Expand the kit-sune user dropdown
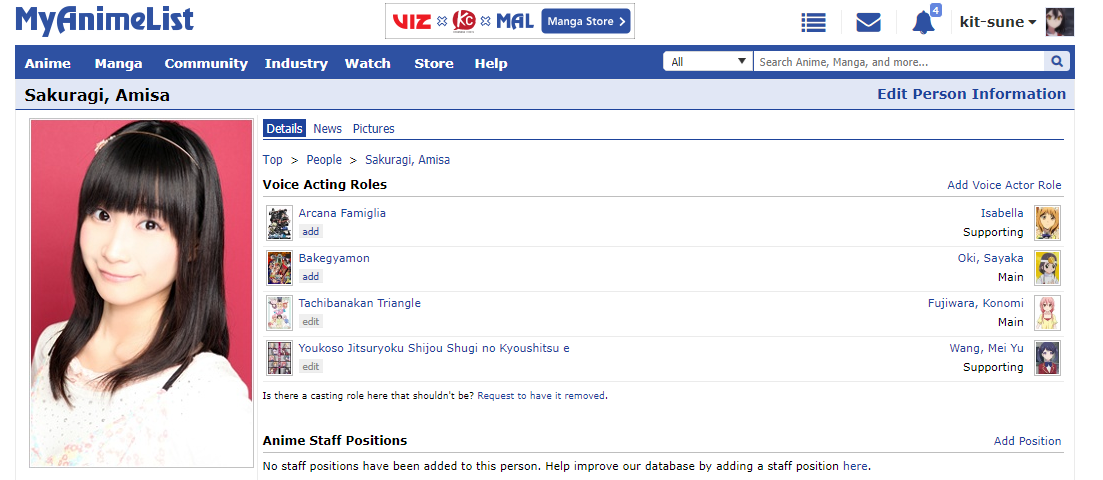 [997, 22]
